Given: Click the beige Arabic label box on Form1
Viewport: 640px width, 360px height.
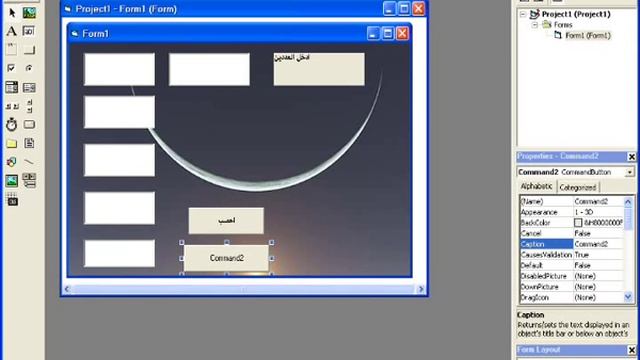Looking at the screenshot, I should (319, 69).
